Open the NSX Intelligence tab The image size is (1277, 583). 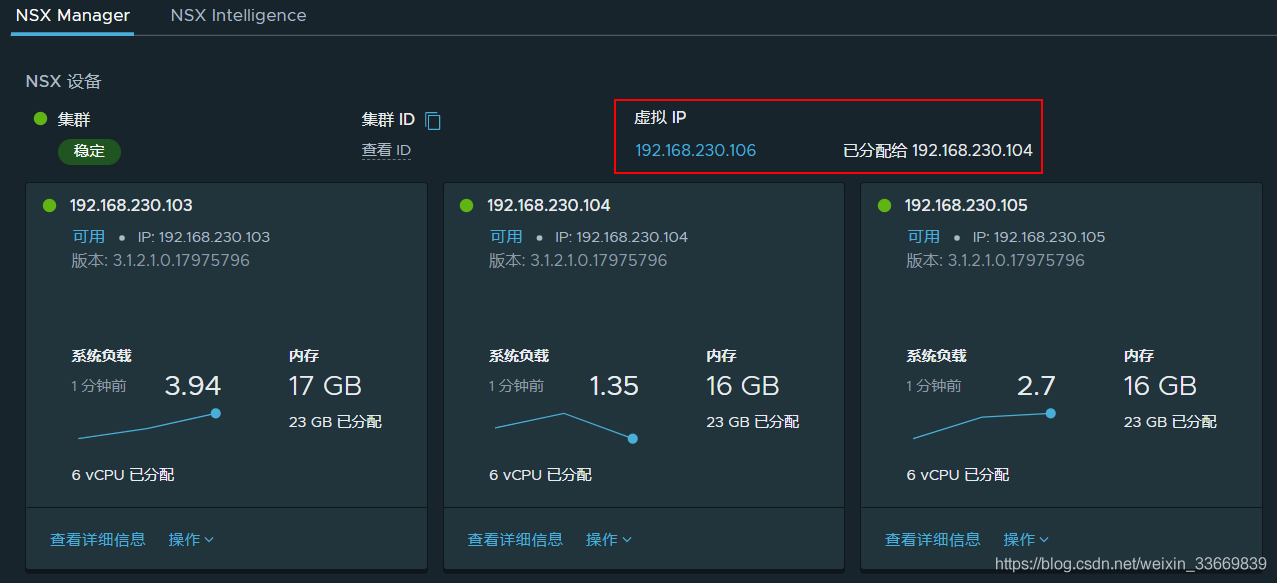(238, 16)
